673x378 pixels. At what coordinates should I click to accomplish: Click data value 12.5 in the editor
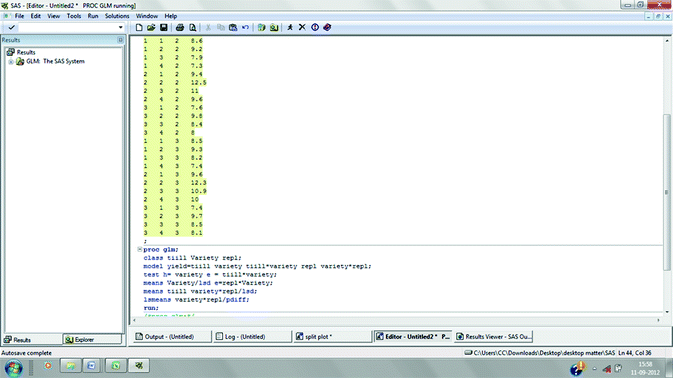pos(198,82)
